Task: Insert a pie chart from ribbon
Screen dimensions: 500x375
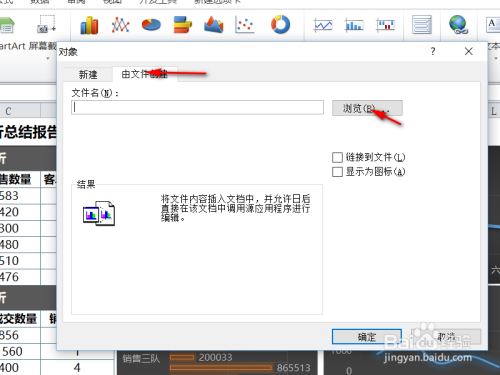Action: 151,25
